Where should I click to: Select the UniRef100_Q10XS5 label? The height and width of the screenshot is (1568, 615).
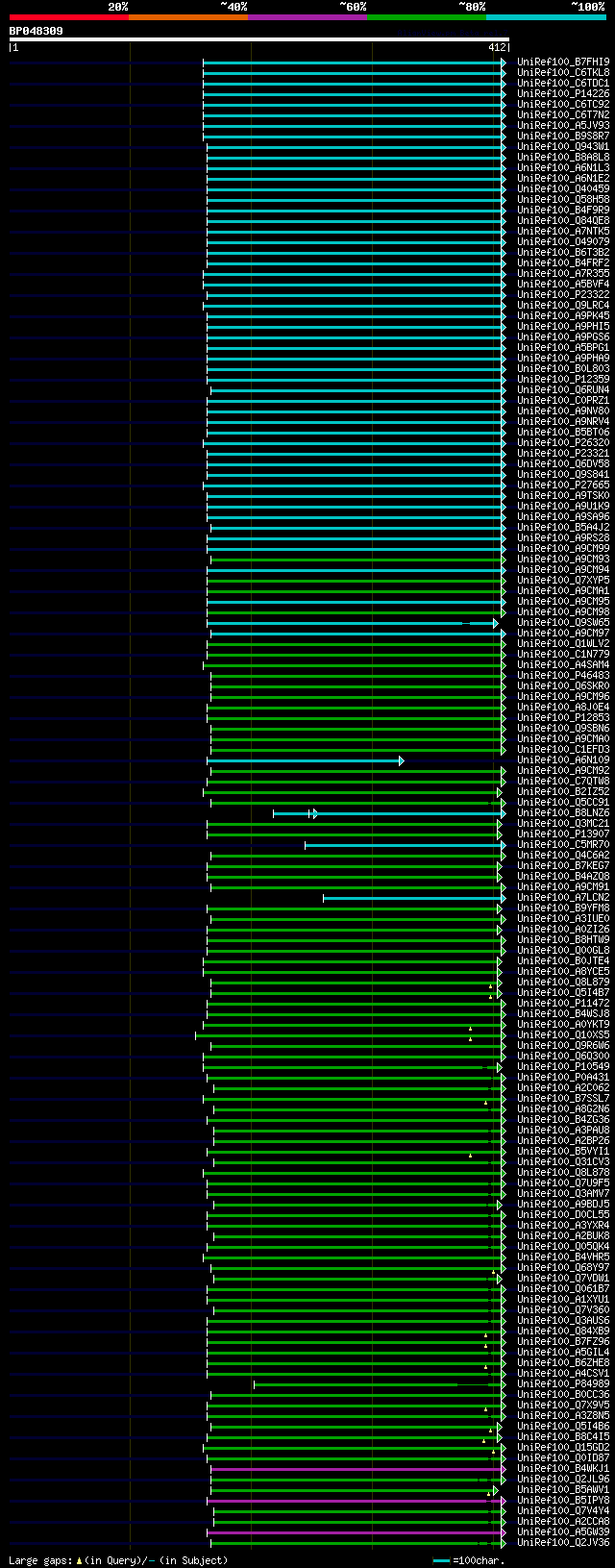563,1034
